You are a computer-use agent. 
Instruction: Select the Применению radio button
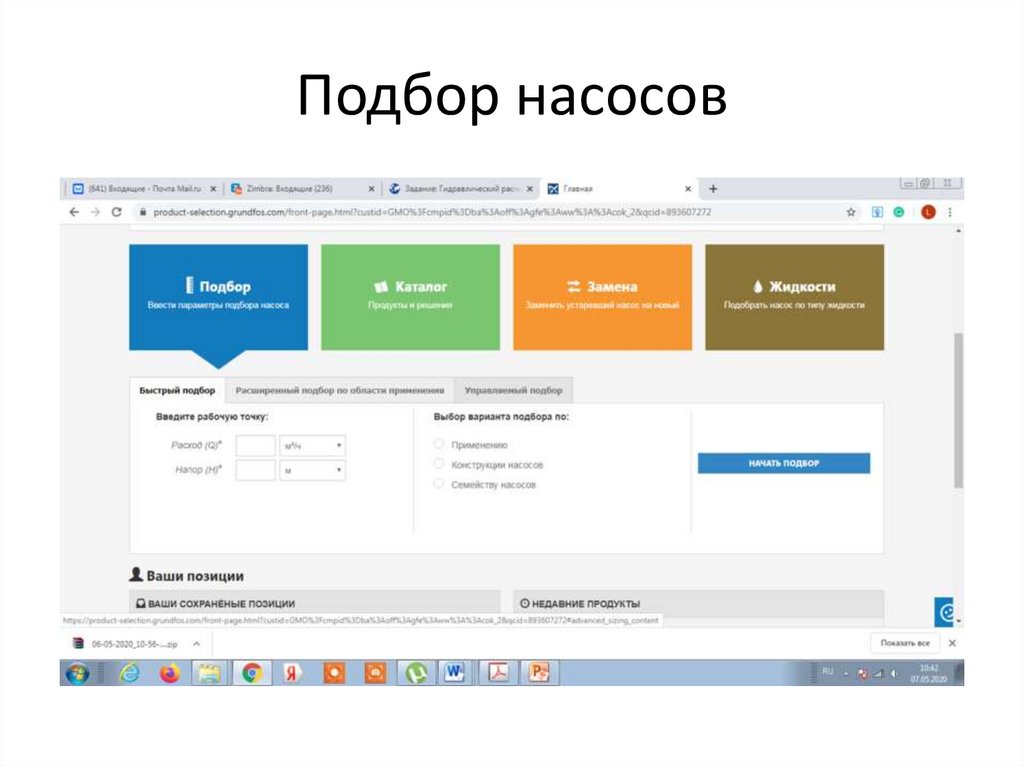point(438,444)
